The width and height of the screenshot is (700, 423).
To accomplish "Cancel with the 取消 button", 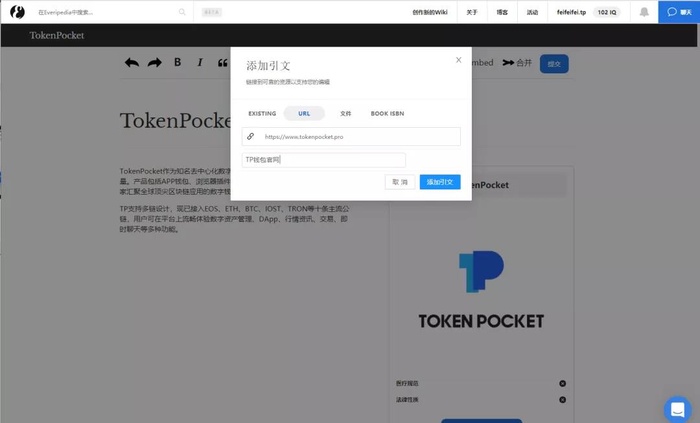I will point(400,182).
